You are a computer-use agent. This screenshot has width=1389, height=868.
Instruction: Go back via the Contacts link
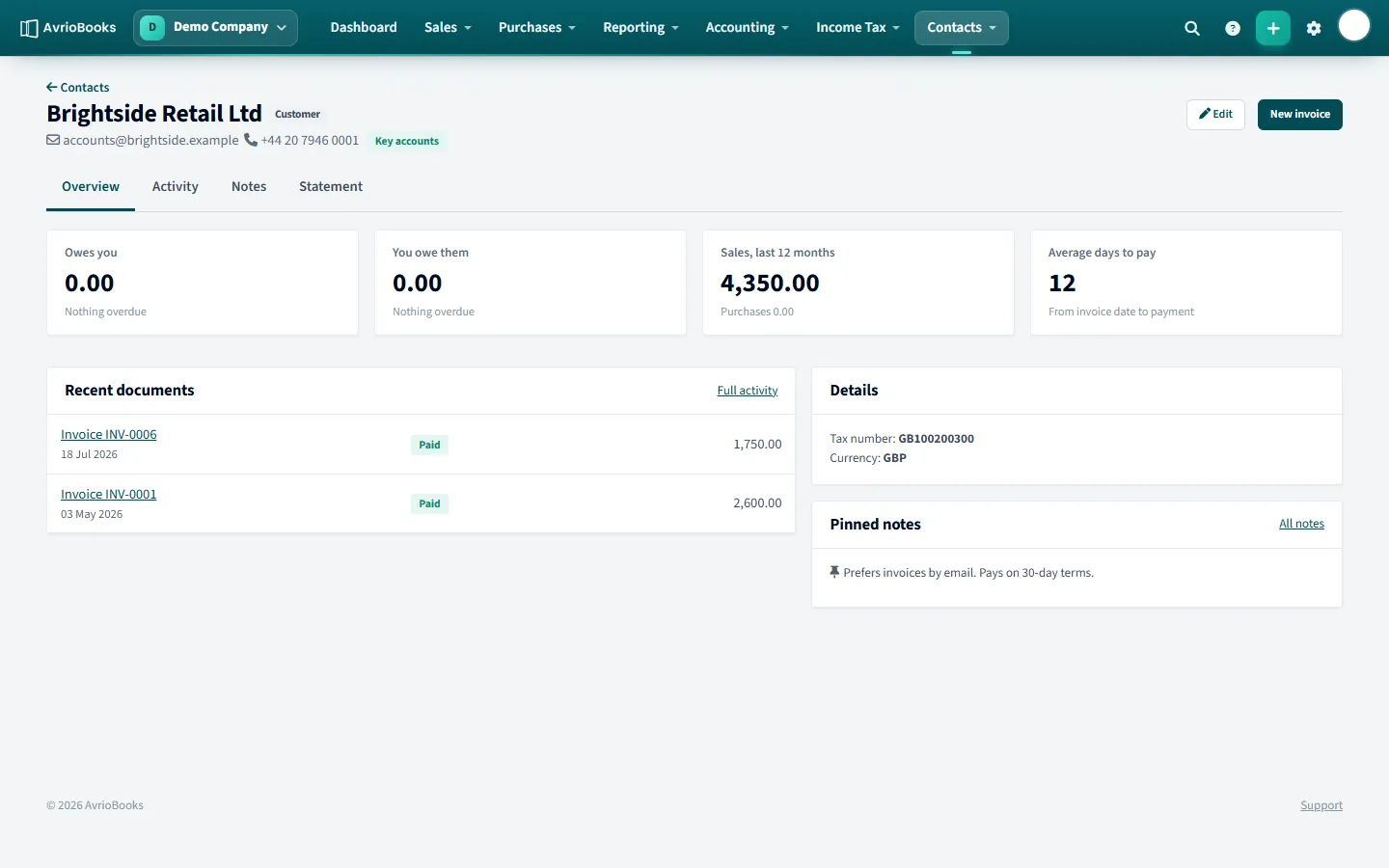pos(78,87)
